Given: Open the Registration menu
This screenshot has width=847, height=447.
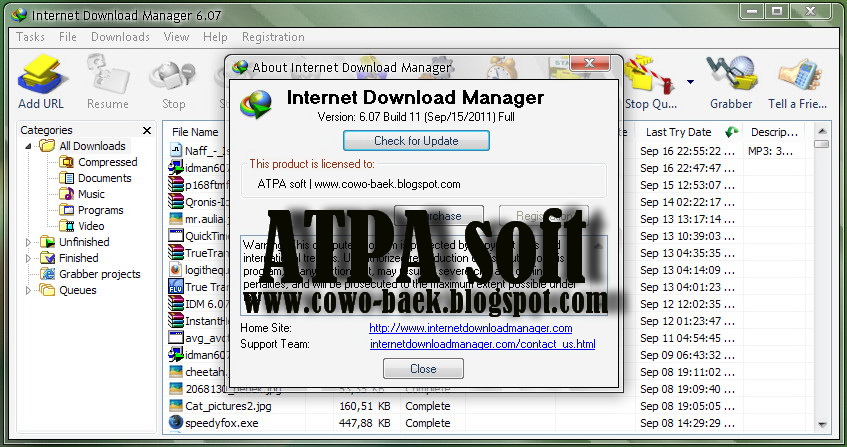Looking at the screenshot, I should [x=273, y=37].
